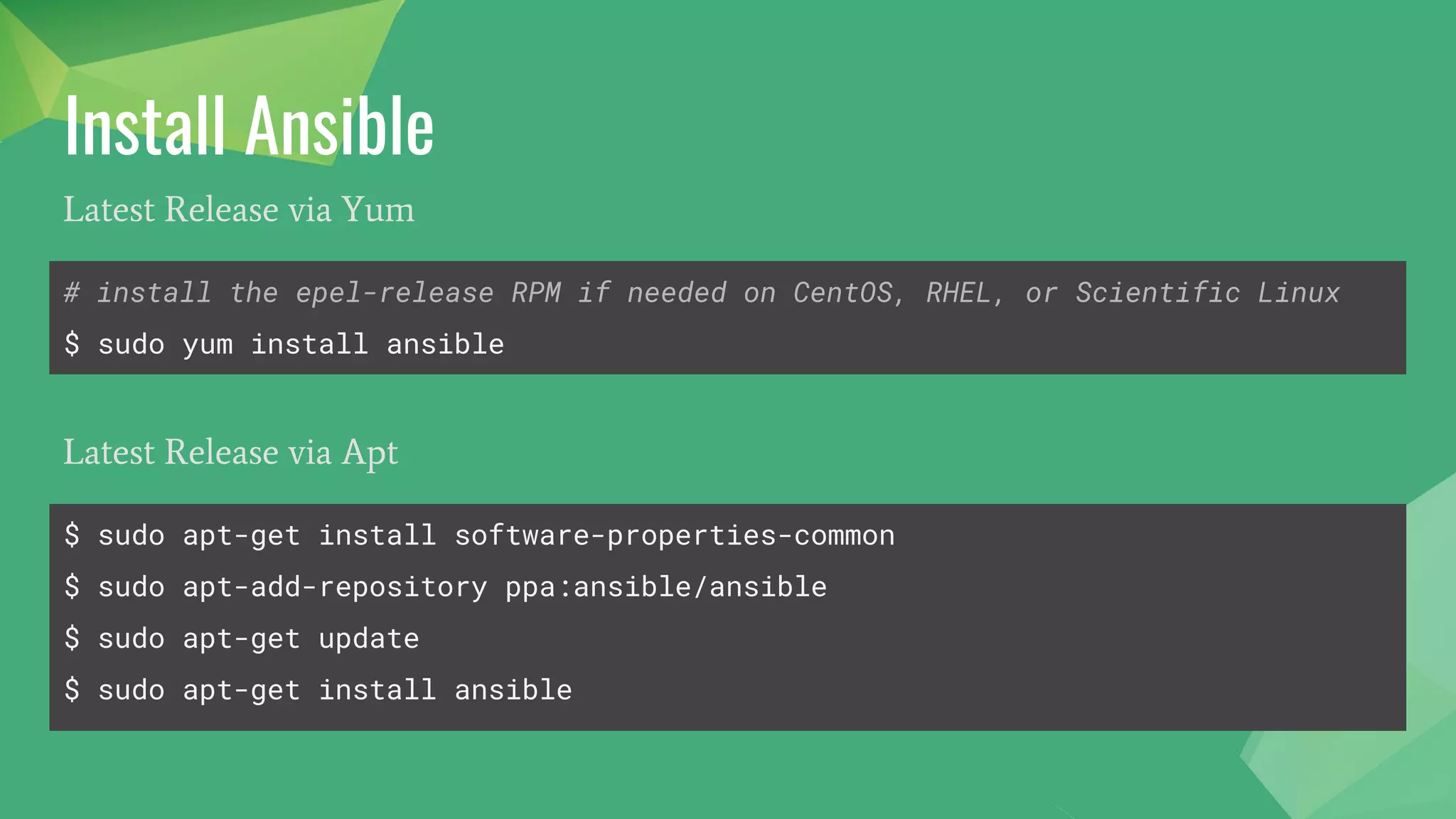The height and width of the screenshot is (819, 1456).
Task: Click the sudo apt-get install ansible command
Action: pyautogui.click(x=318, y=690)
